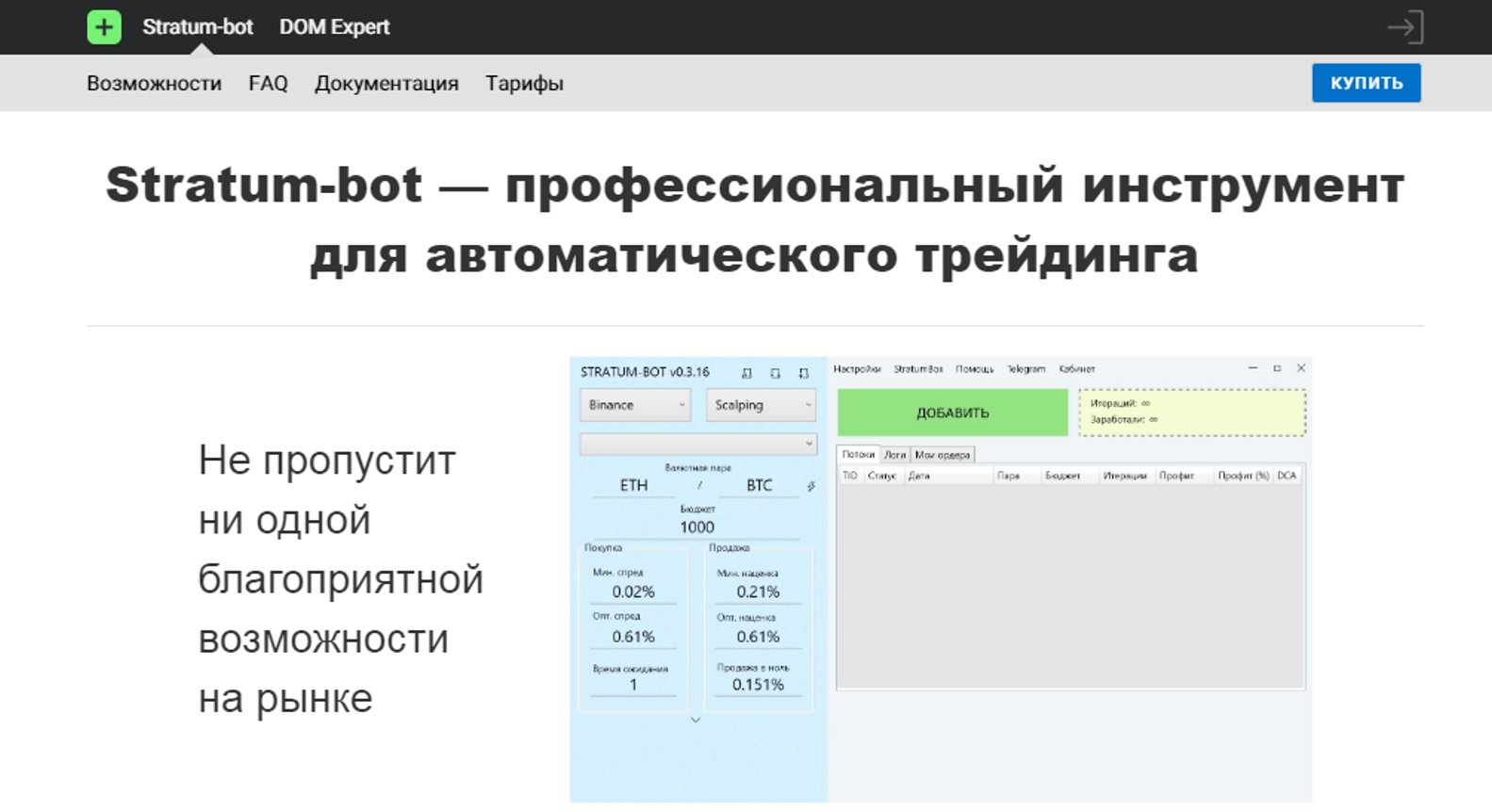Open the Кабинет menu
This screenshot has height=812, width=1492.
click(1076, 369)
